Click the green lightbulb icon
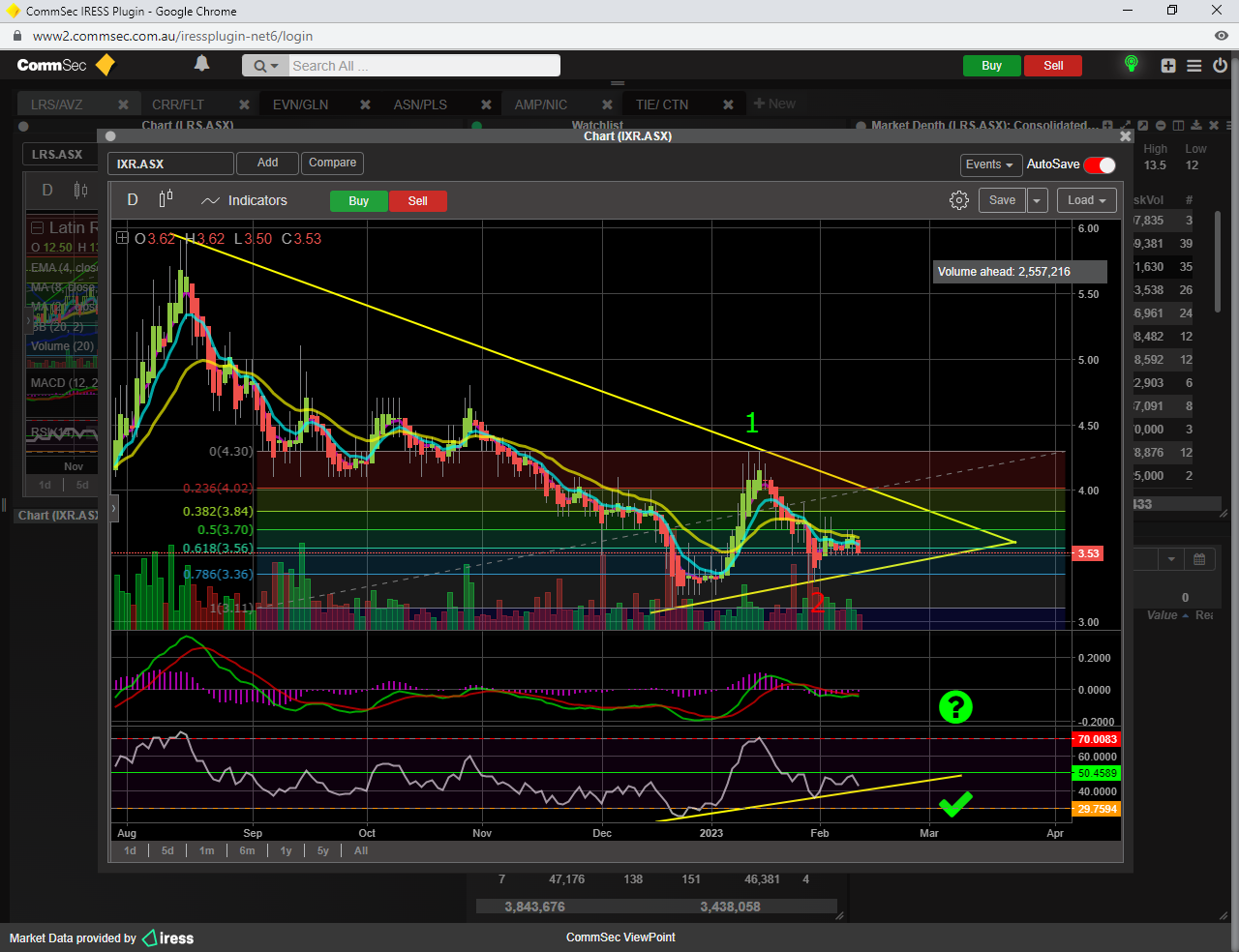 pos(1131,64)
